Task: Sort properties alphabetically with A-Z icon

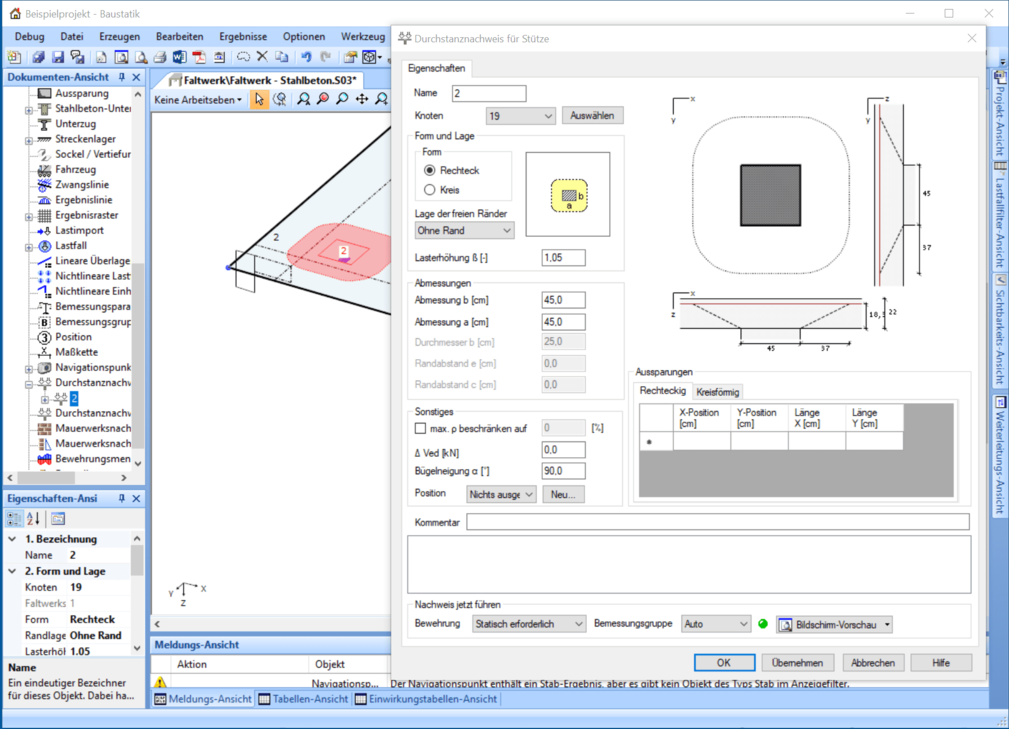Action: 34,518
